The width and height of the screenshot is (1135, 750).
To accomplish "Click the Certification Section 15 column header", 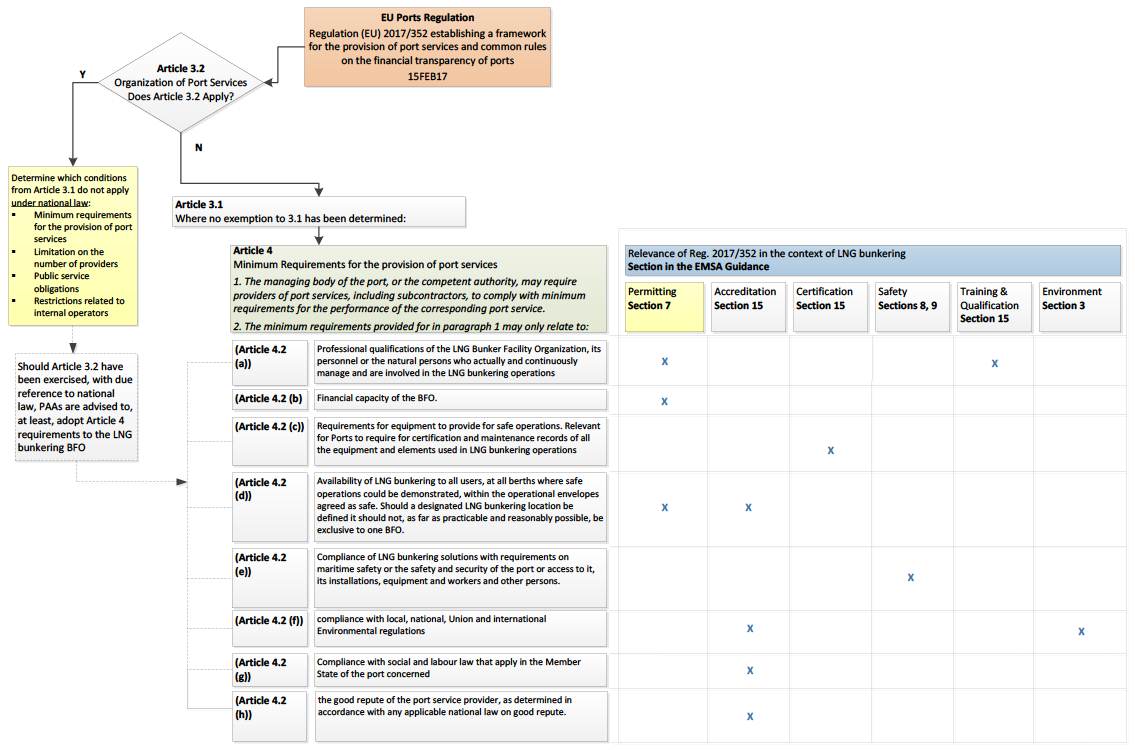I will coord(830,306).
